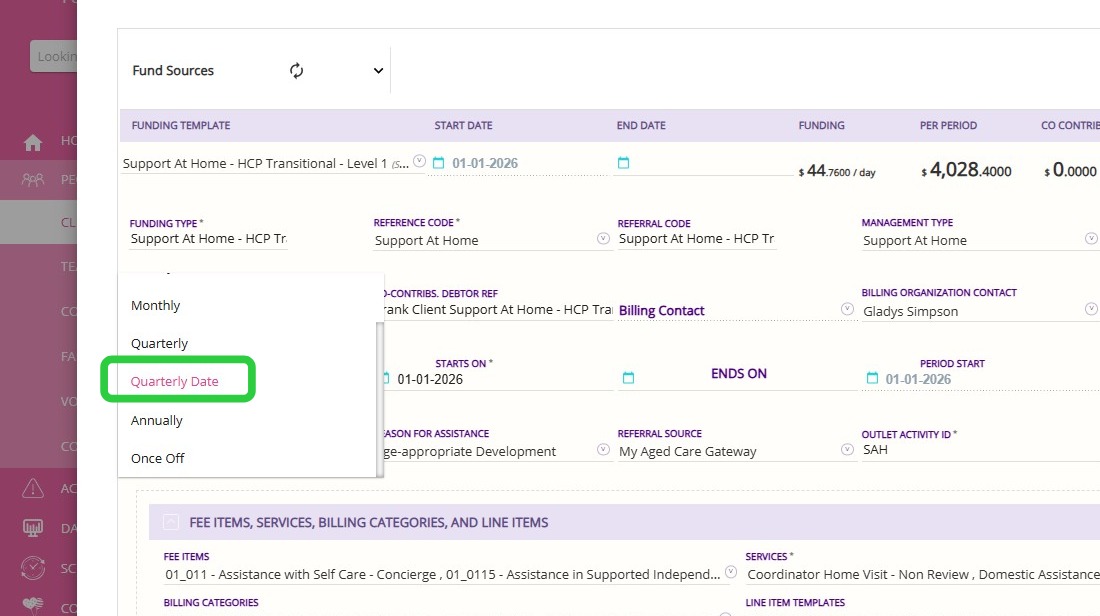Expand the Referral Source dropdown
Image resolution: width=1100 pixels, height=616 pixels.
click(847, 450)
